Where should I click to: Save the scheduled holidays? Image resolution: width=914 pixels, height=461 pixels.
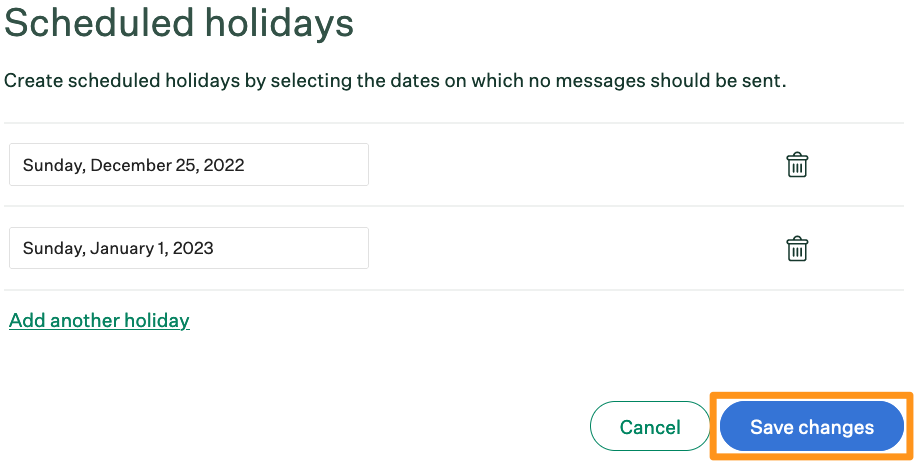[811, 427]
